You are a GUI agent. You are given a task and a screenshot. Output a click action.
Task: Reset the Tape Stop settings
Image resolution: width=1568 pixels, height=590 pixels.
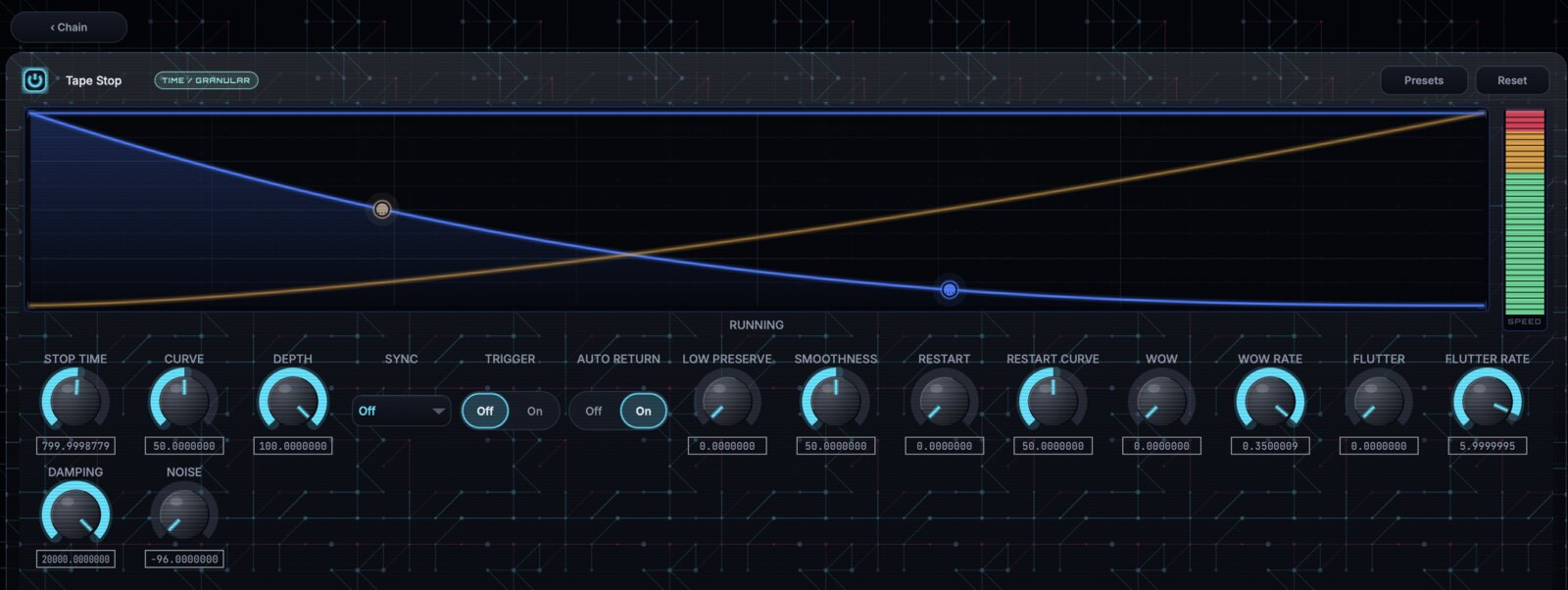coord(1511,80)
